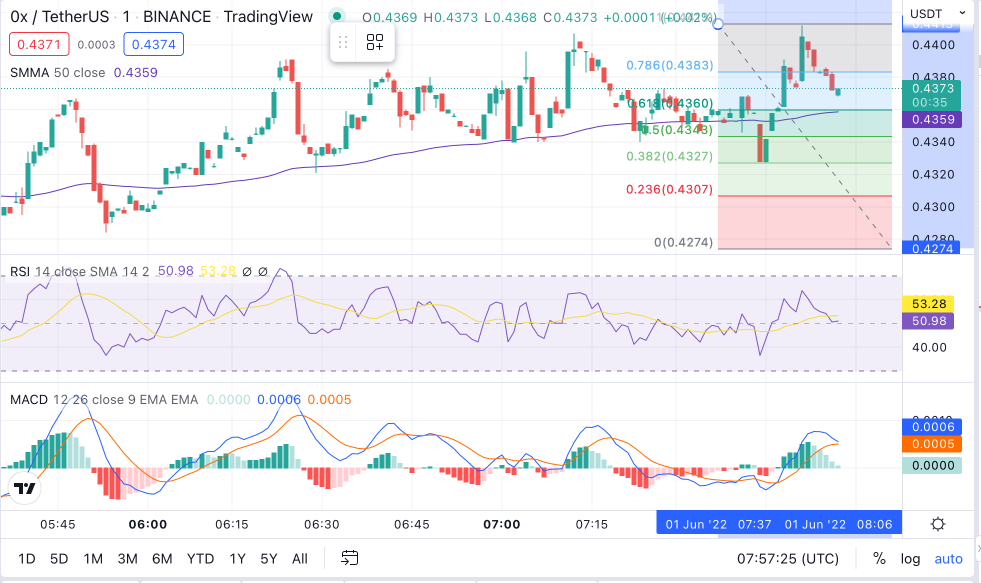The image size is (981, 583).
Task: Choose the YTD time range
Action: click(x=200, y=559)
